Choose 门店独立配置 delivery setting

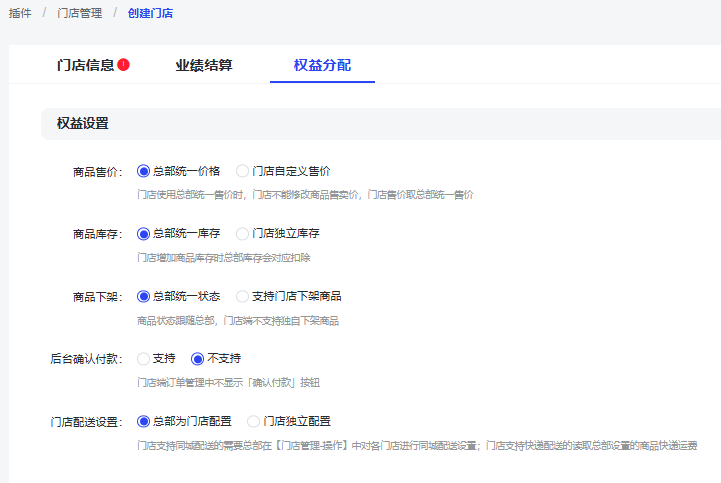pyautogui.click(x=254, y=421)
